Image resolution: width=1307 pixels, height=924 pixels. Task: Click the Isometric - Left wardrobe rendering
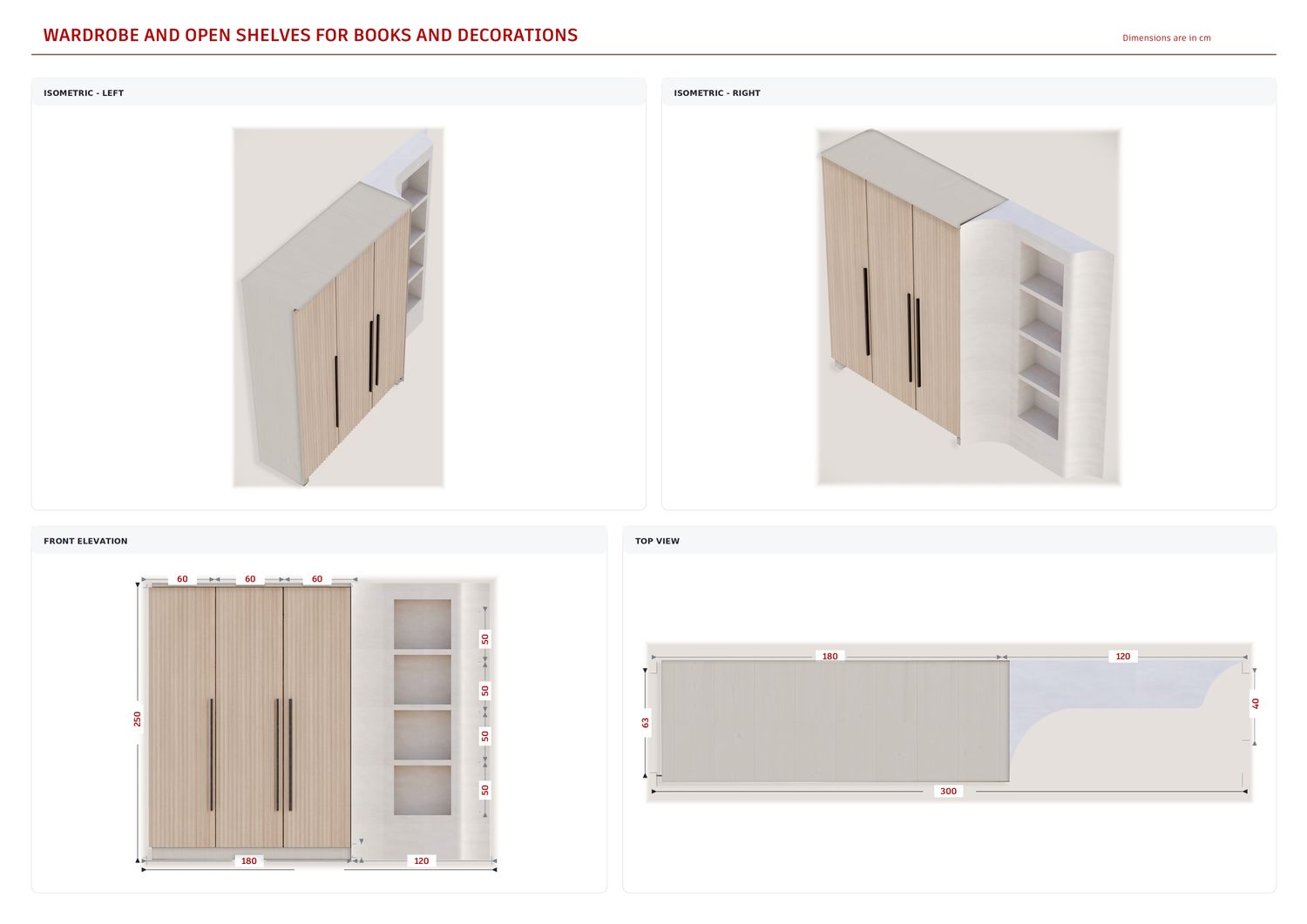click(x=338, y=307)
